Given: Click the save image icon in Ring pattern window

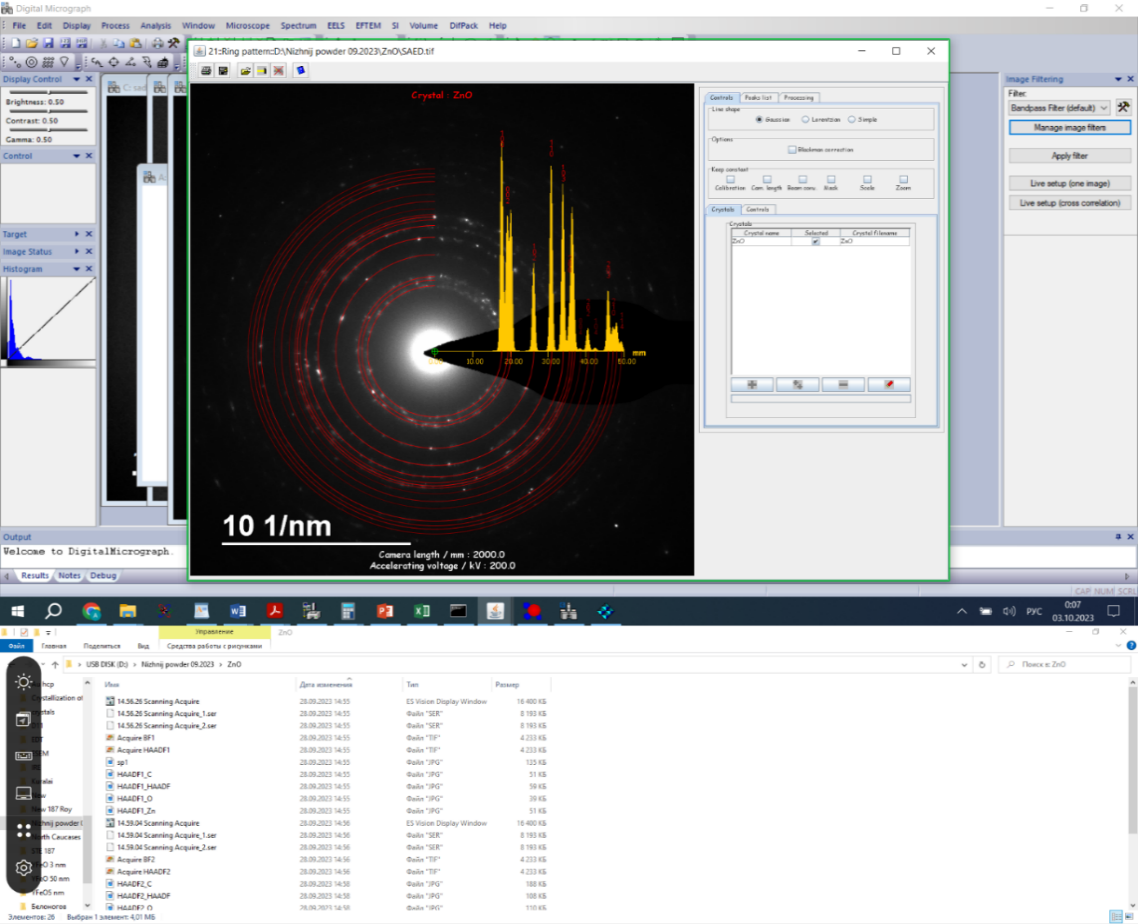Looking at the screenshot, I should point(224,70).
